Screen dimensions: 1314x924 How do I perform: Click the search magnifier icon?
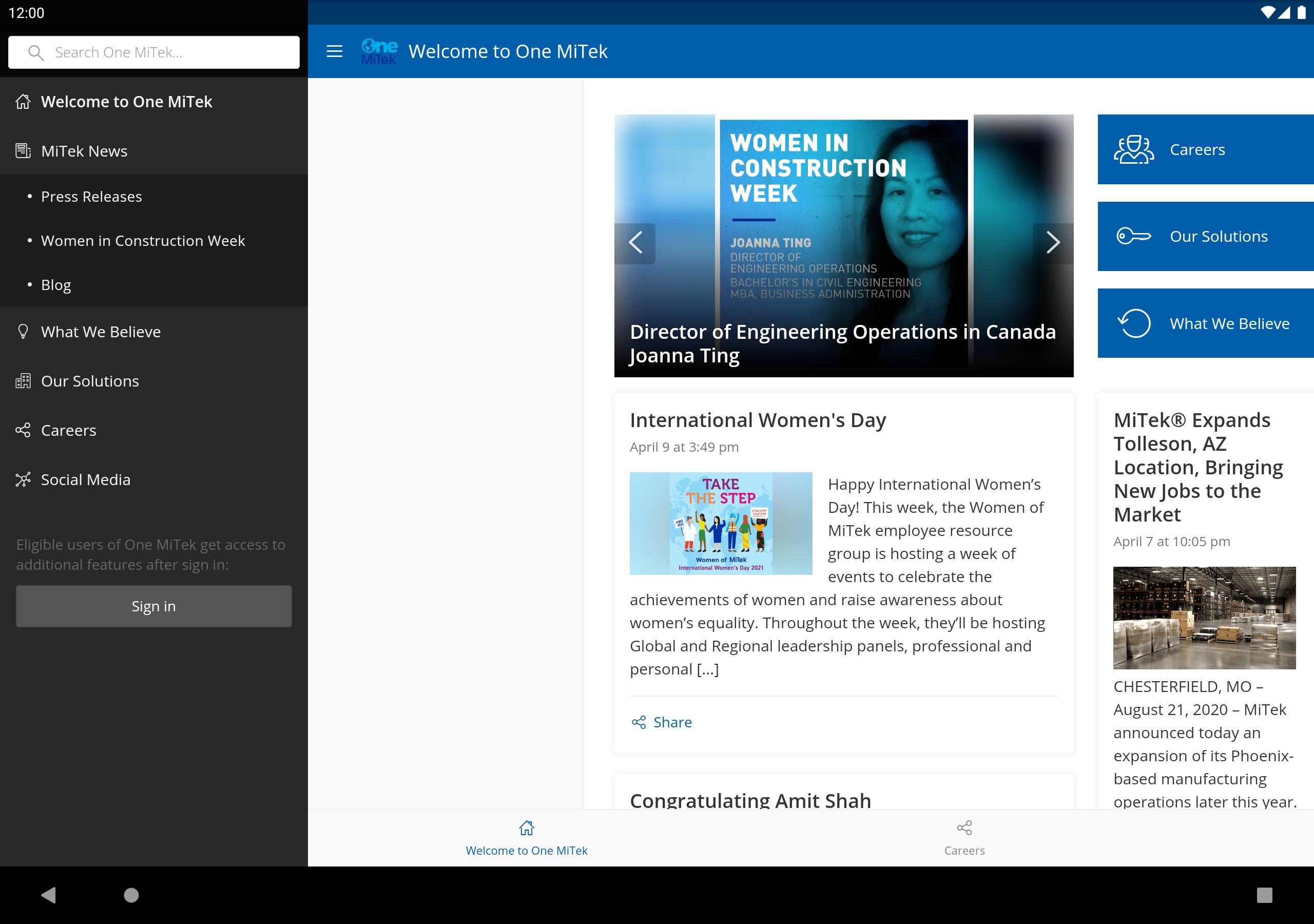(35, 53)
